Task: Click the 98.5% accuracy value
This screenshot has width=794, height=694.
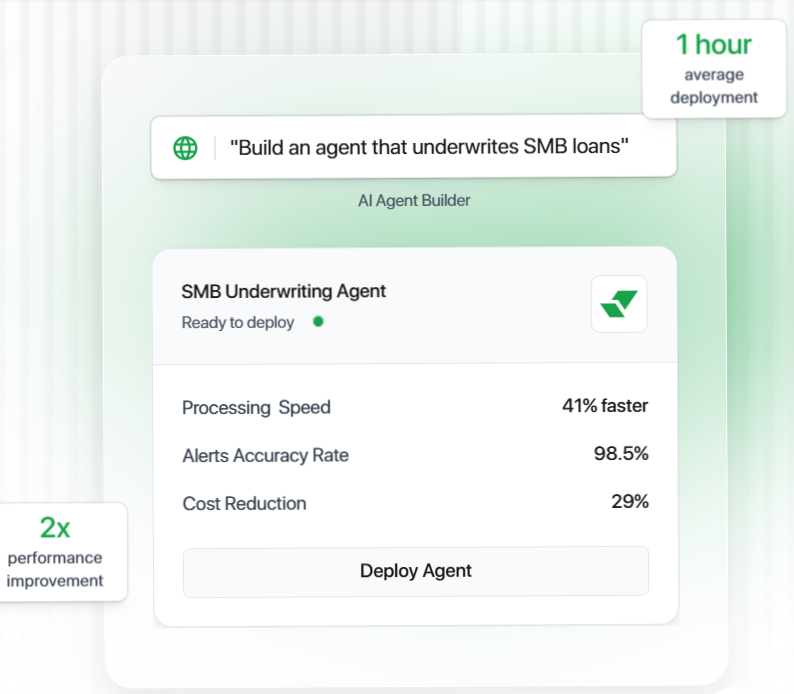Action: point(621,454)
